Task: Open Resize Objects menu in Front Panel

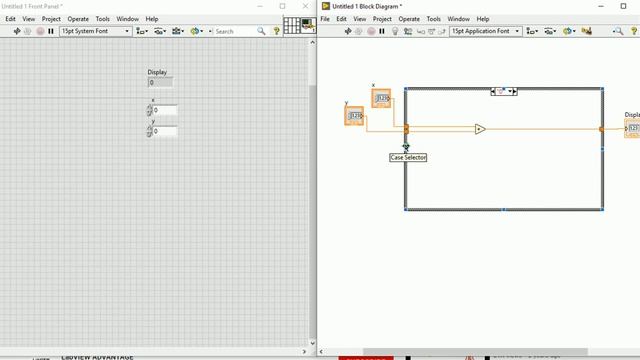Action: click(x=178, y=31)
